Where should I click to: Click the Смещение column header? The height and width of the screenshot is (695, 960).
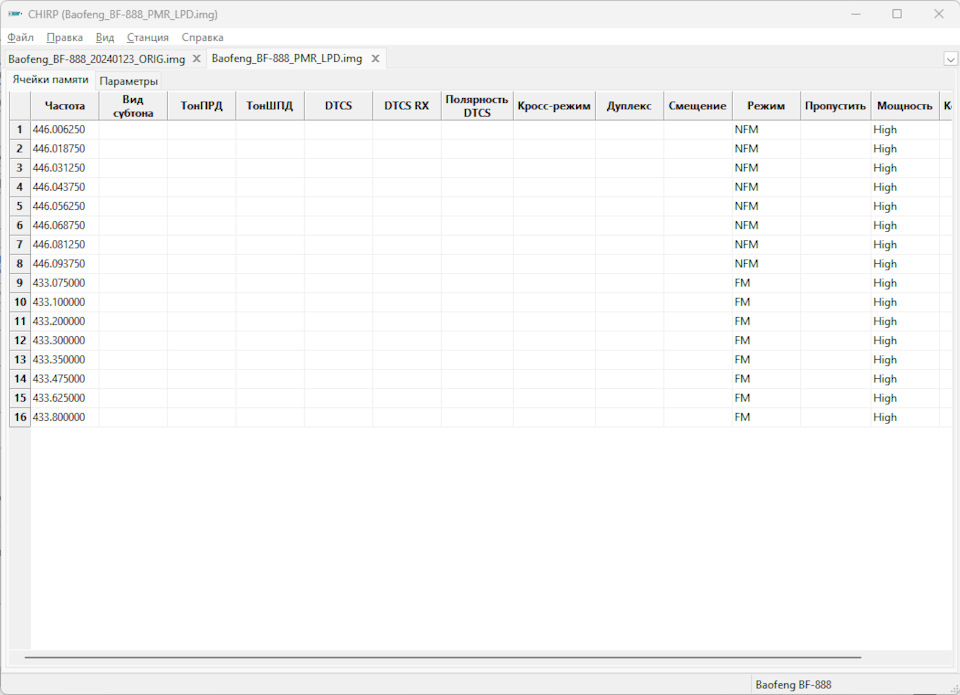click(698, 106)
